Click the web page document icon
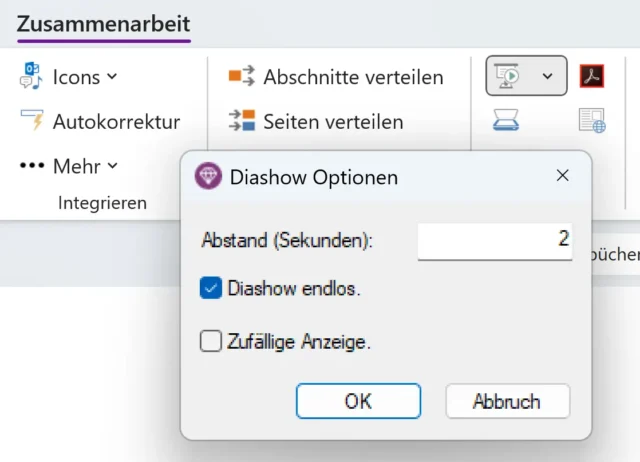 pos(592,121)
